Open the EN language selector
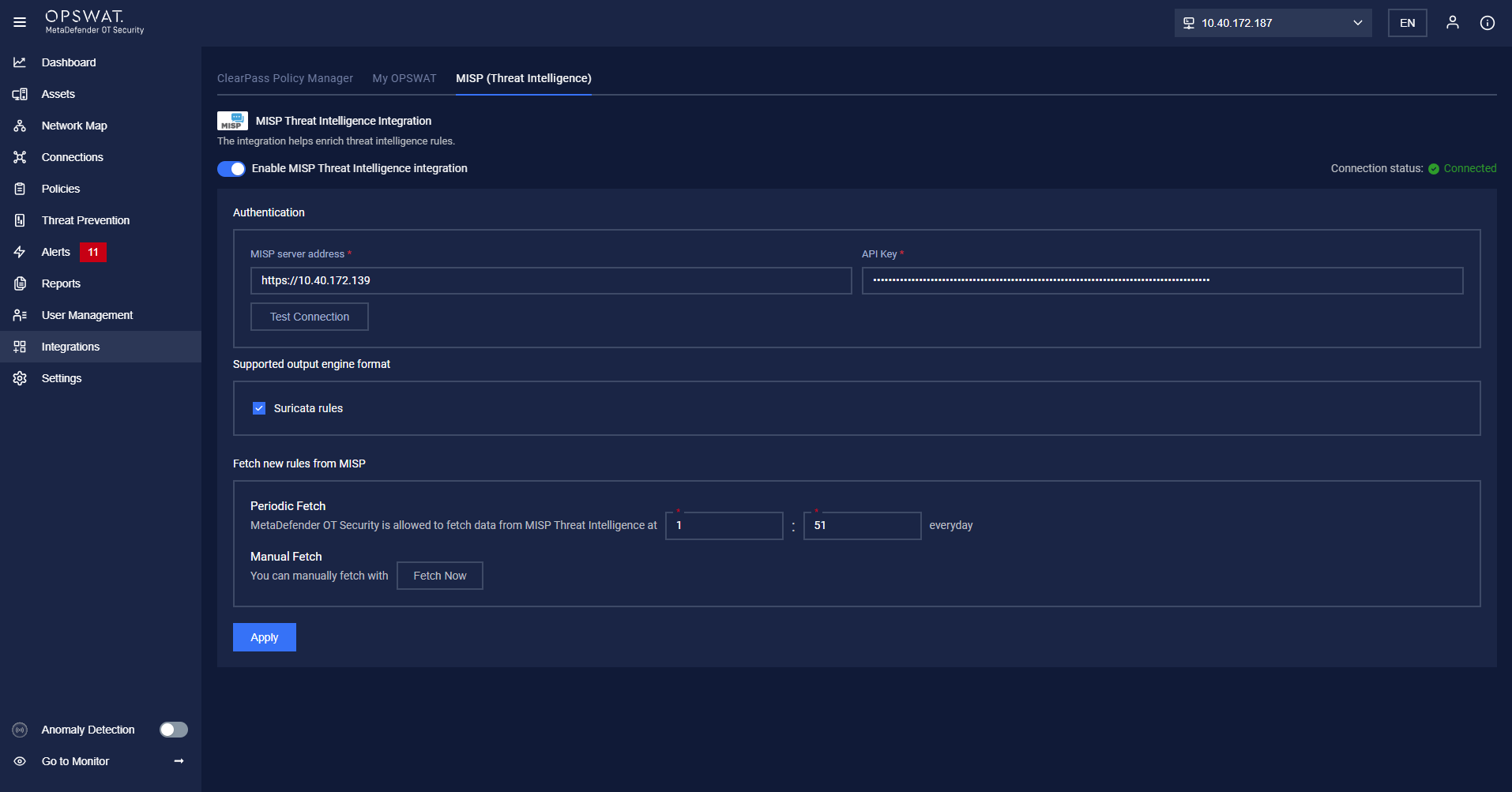This screenshot has width=1512, height=792. tap(1407, 23)
